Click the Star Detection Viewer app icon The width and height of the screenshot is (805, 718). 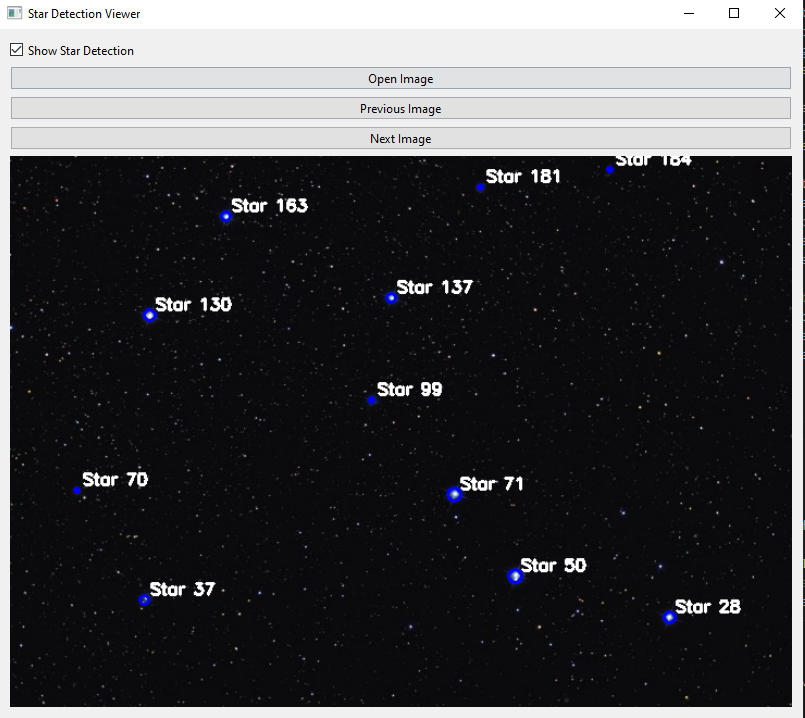pyautogui.click(x=14, y=13)
